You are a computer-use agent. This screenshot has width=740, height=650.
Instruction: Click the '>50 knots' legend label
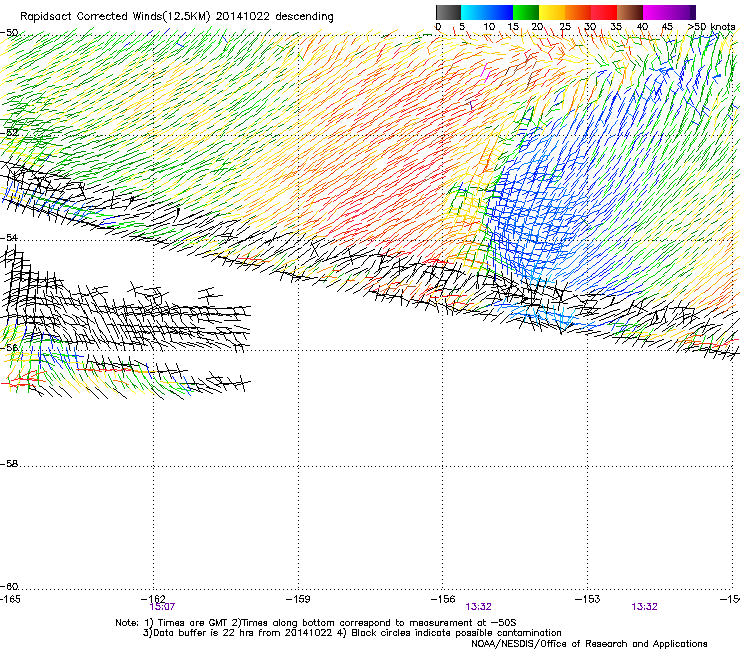coord(711,27)
